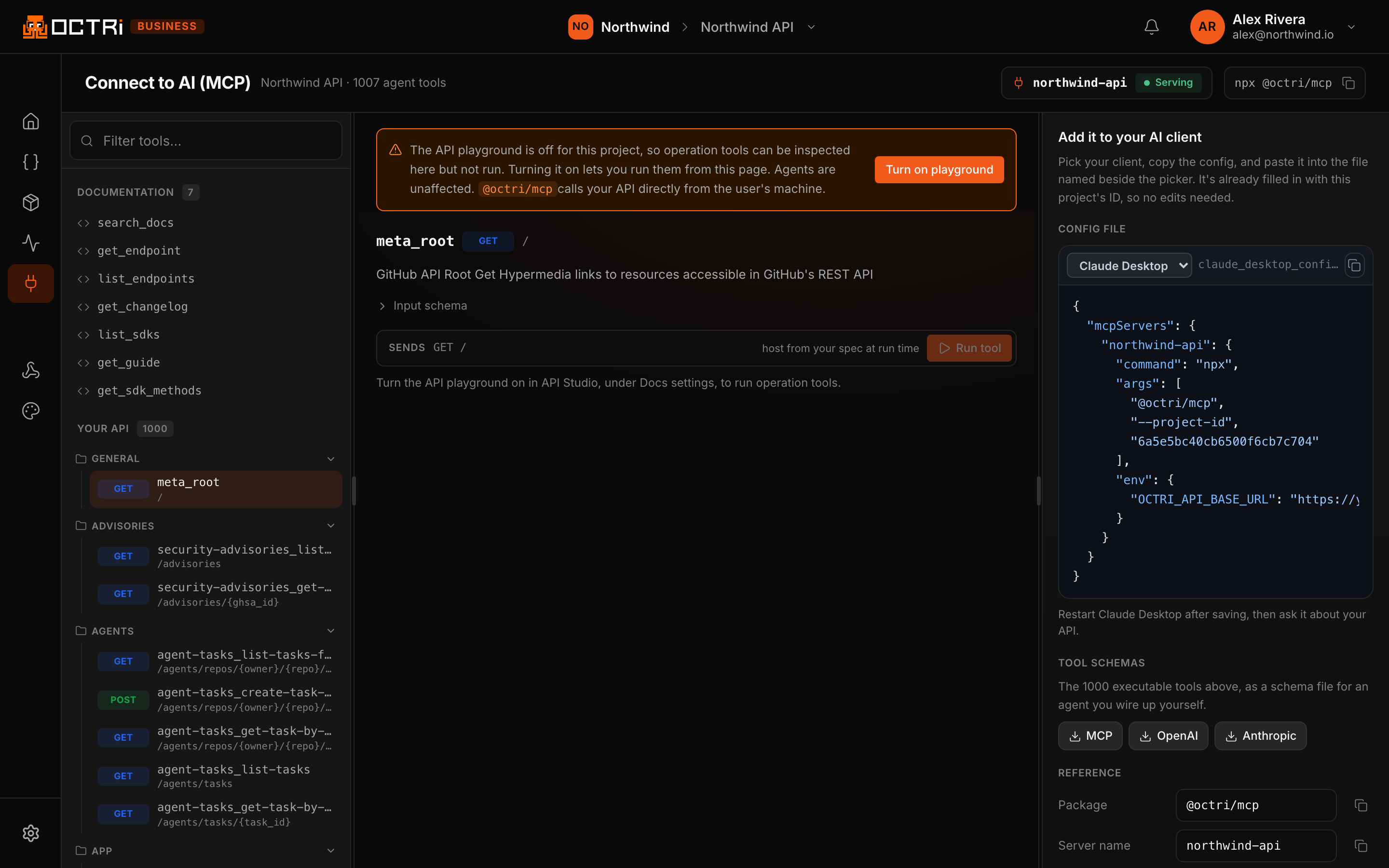Download the Anthropic schema file

point(1260,736)
